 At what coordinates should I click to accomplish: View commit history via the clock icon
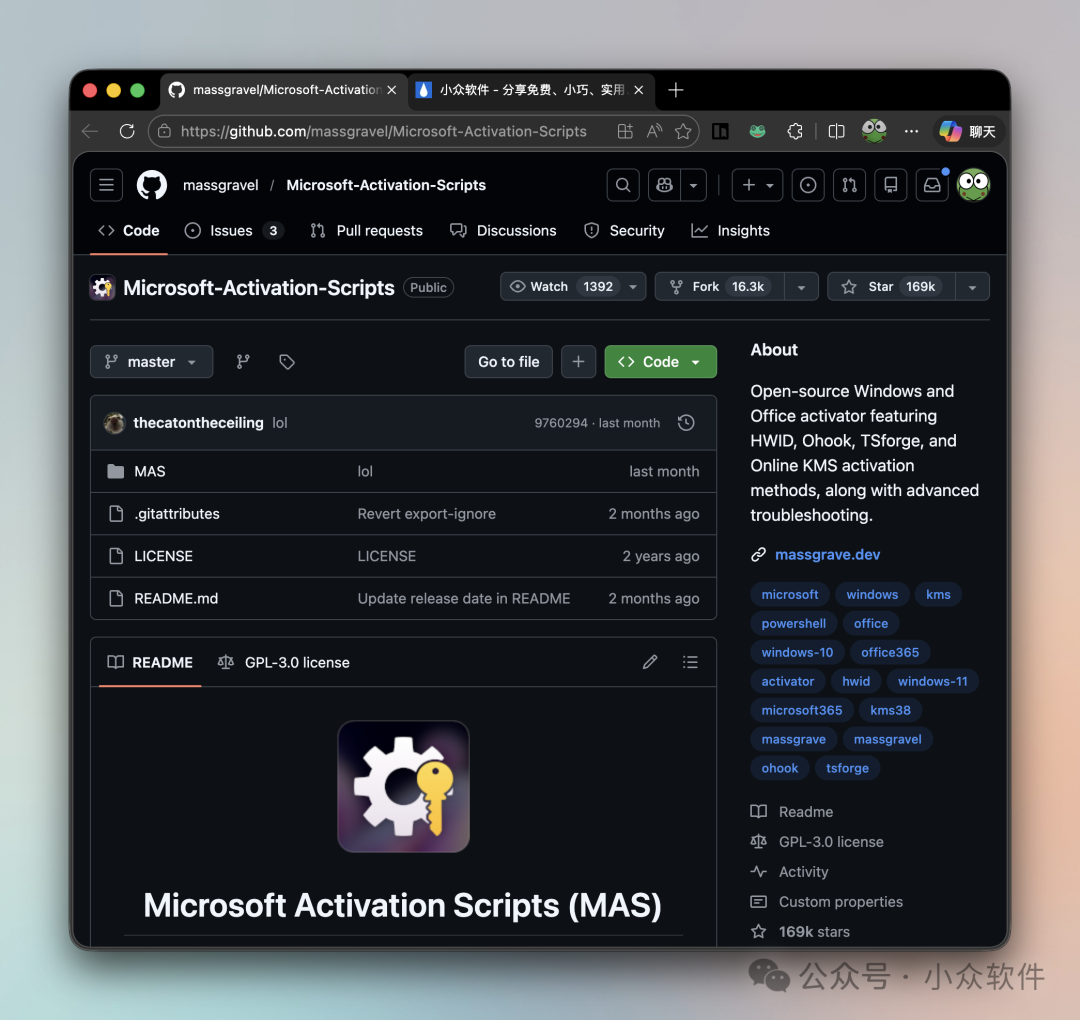point(686,422)
